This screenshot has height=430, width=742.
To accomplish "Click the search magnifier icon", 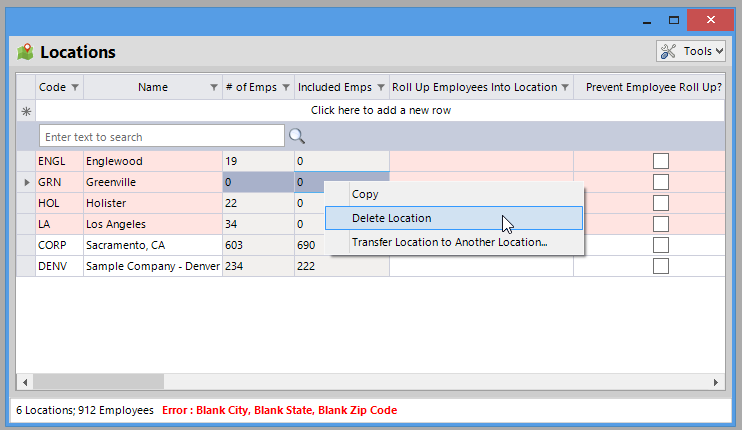I will click(297, 136).
